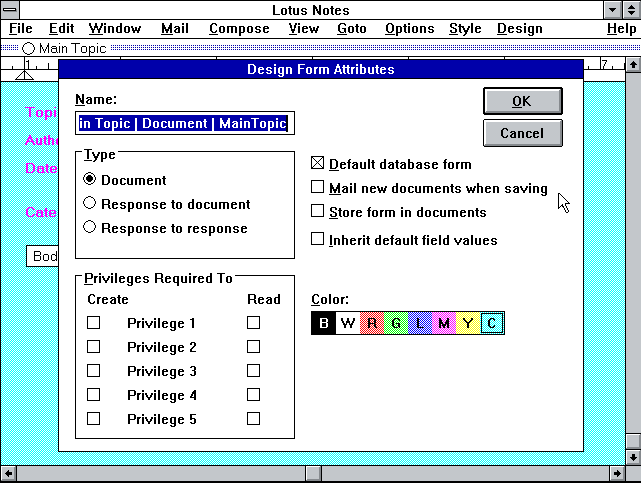Check Create box for Privilege 1

pos(94,323)
